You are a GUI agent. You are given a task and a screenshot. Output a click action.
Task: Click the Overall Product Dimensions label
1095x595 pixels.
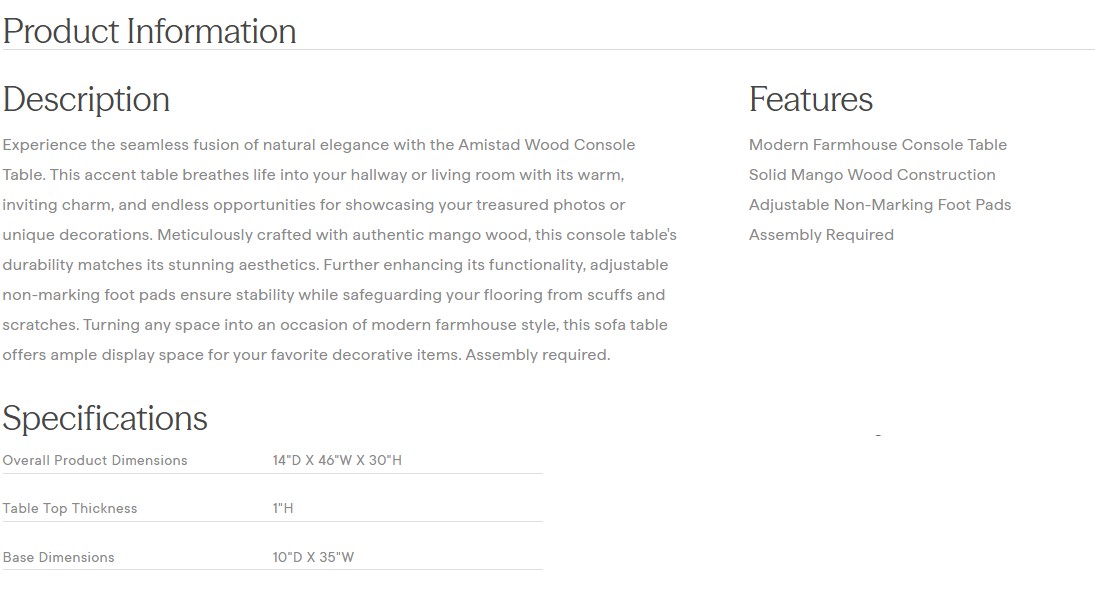[95, 461]
